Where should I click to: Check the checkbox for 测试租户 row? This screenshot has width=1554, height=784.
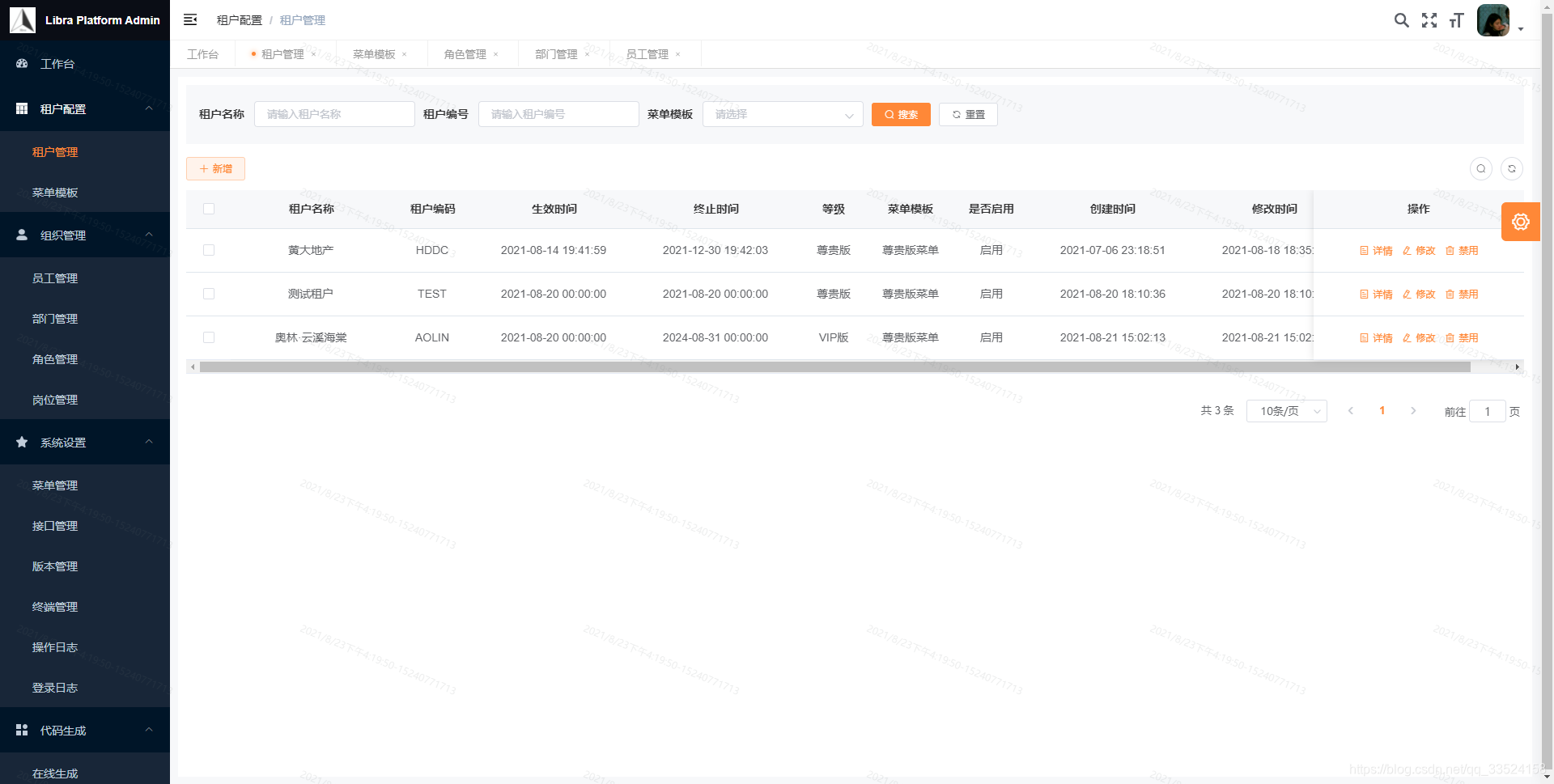[209, 294]
